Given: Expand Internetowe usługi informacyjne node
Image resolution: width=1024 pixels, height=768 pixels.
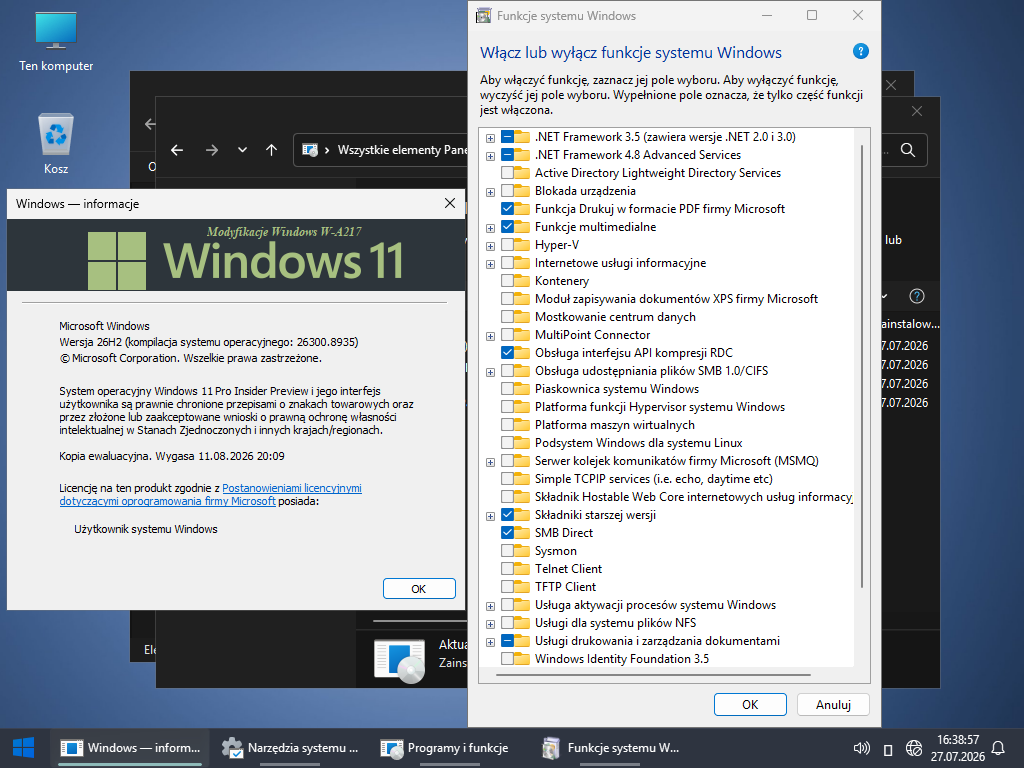Looking at the screenshot, I should click(490, 264).
